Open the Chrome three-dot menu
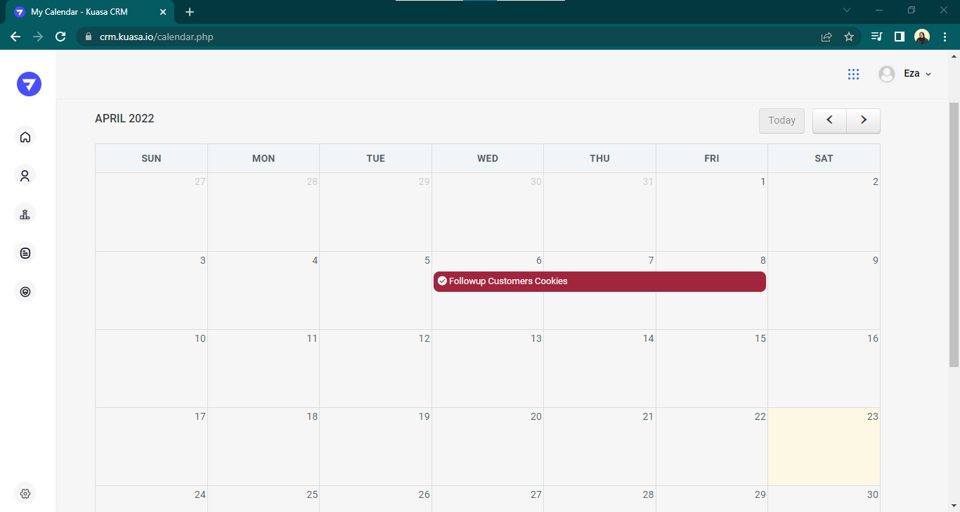 945,37
